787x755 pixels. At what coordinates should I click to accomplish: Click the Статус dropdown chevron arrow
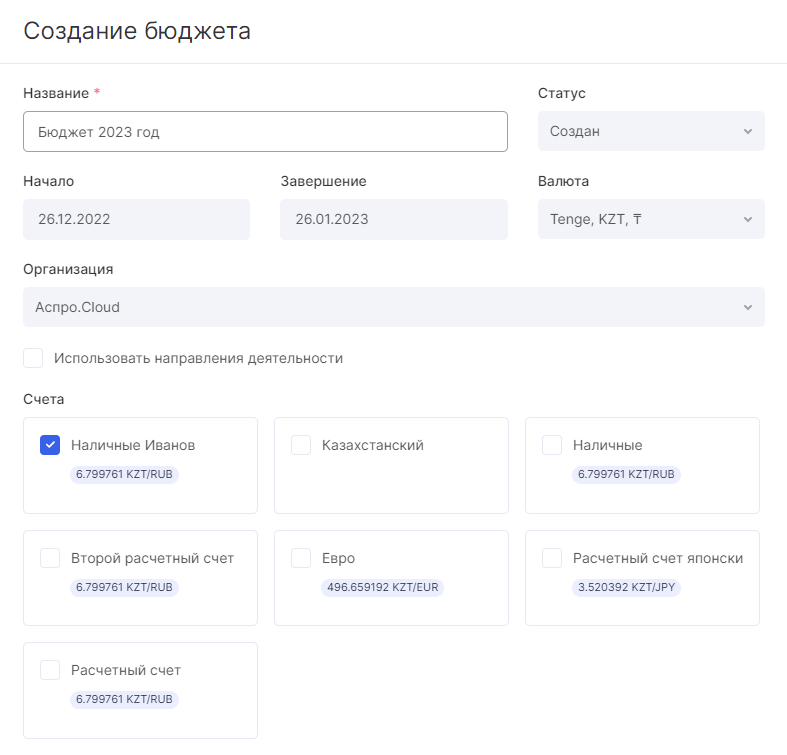(x=748, y=132)
